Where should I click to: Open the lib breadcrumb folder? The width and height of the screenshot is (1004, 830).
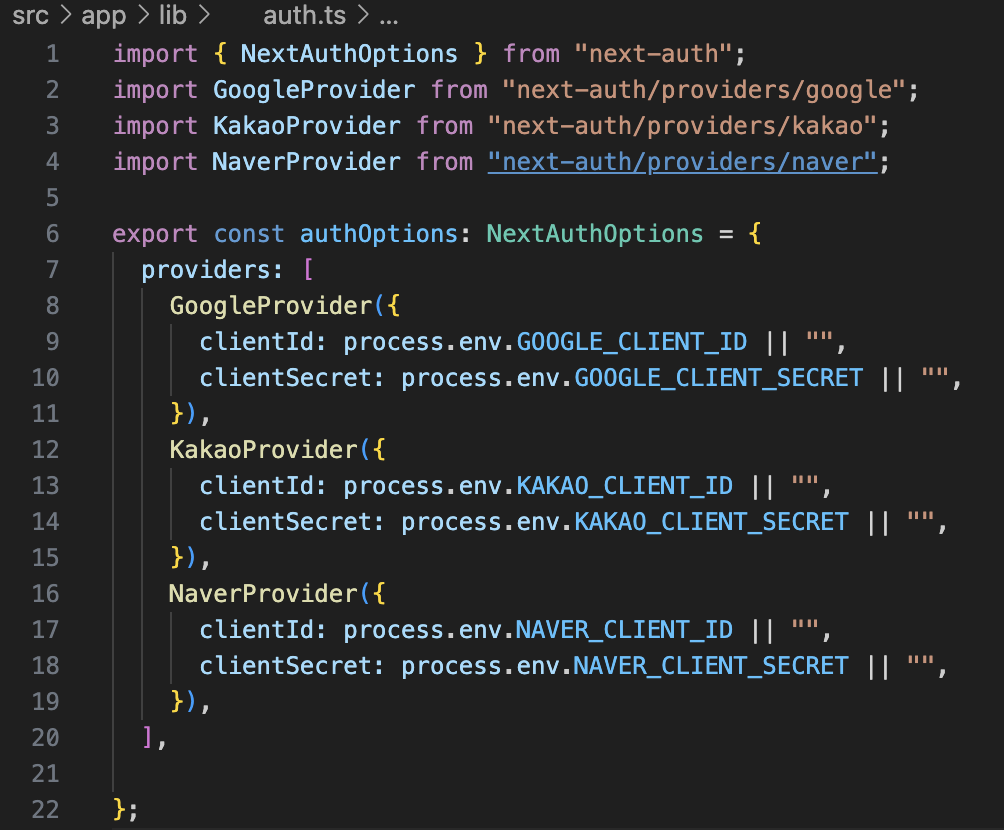173,15
